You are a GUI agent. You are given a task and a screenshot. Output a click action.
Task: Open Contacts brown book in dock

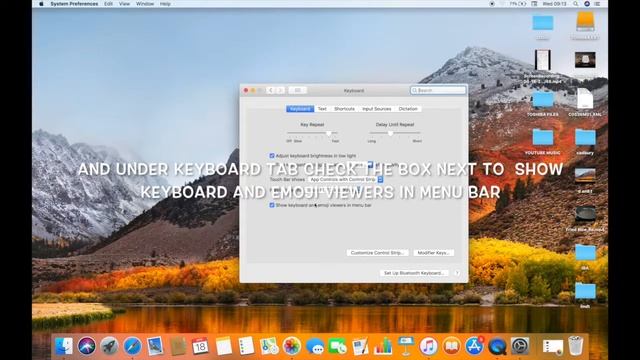coord(178,346)
